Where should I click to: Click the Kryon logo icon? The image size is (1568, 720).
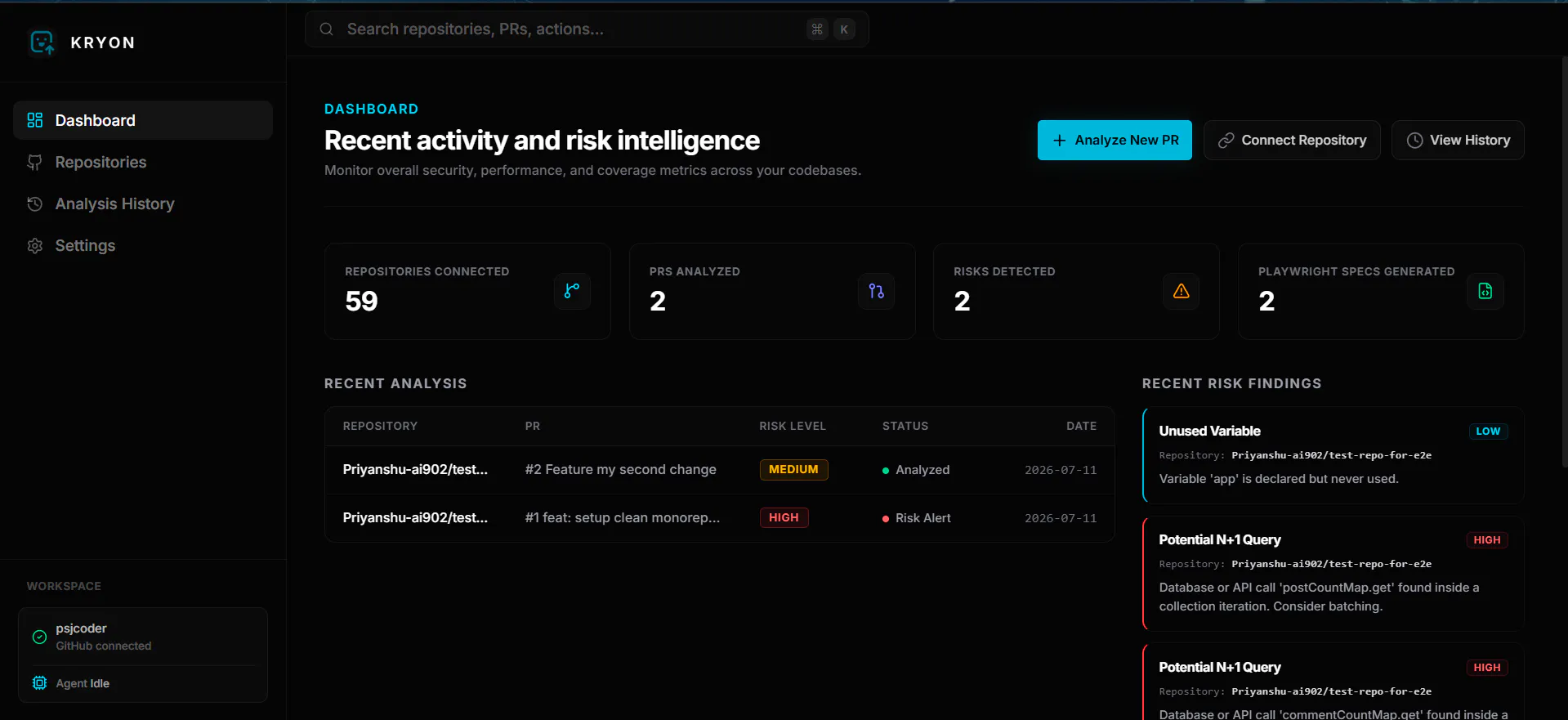[x=42, y=42]
